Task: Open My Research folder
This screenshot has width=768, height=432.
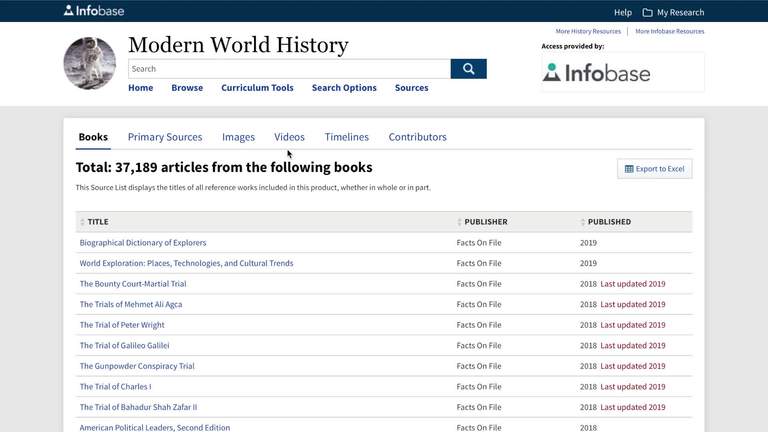Action: pos(673,12)
